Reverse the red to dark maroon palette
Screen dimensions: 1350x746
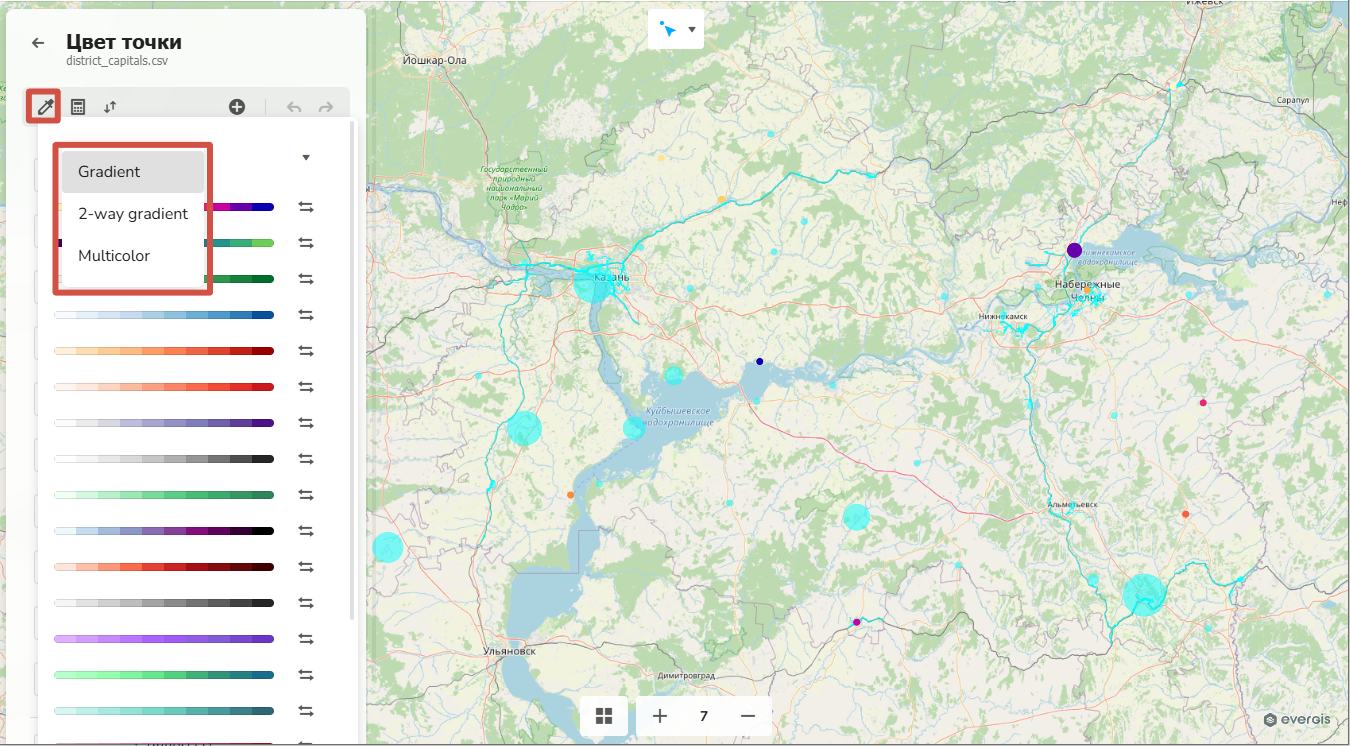[x=306, y=567]
